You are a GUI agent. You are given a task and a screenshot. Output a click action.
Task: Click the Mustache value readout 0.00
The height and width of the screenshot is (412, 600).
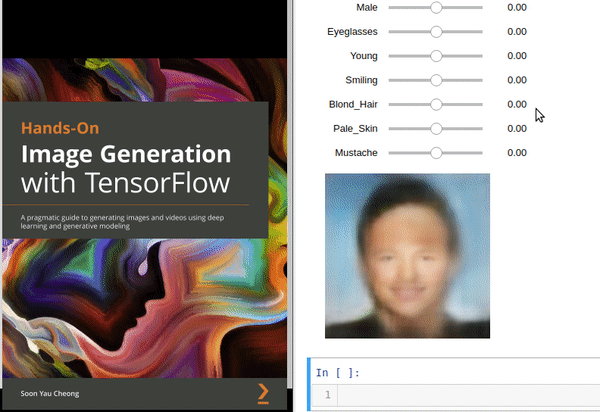pos(517,153)
